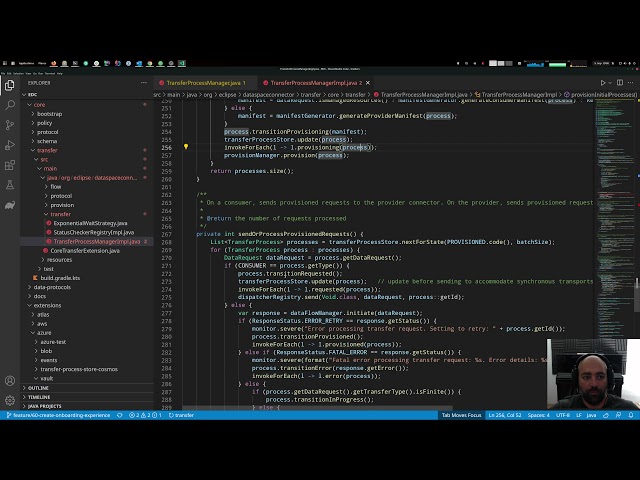
Task: Open the Extensions view
Action: click(10, 165)
